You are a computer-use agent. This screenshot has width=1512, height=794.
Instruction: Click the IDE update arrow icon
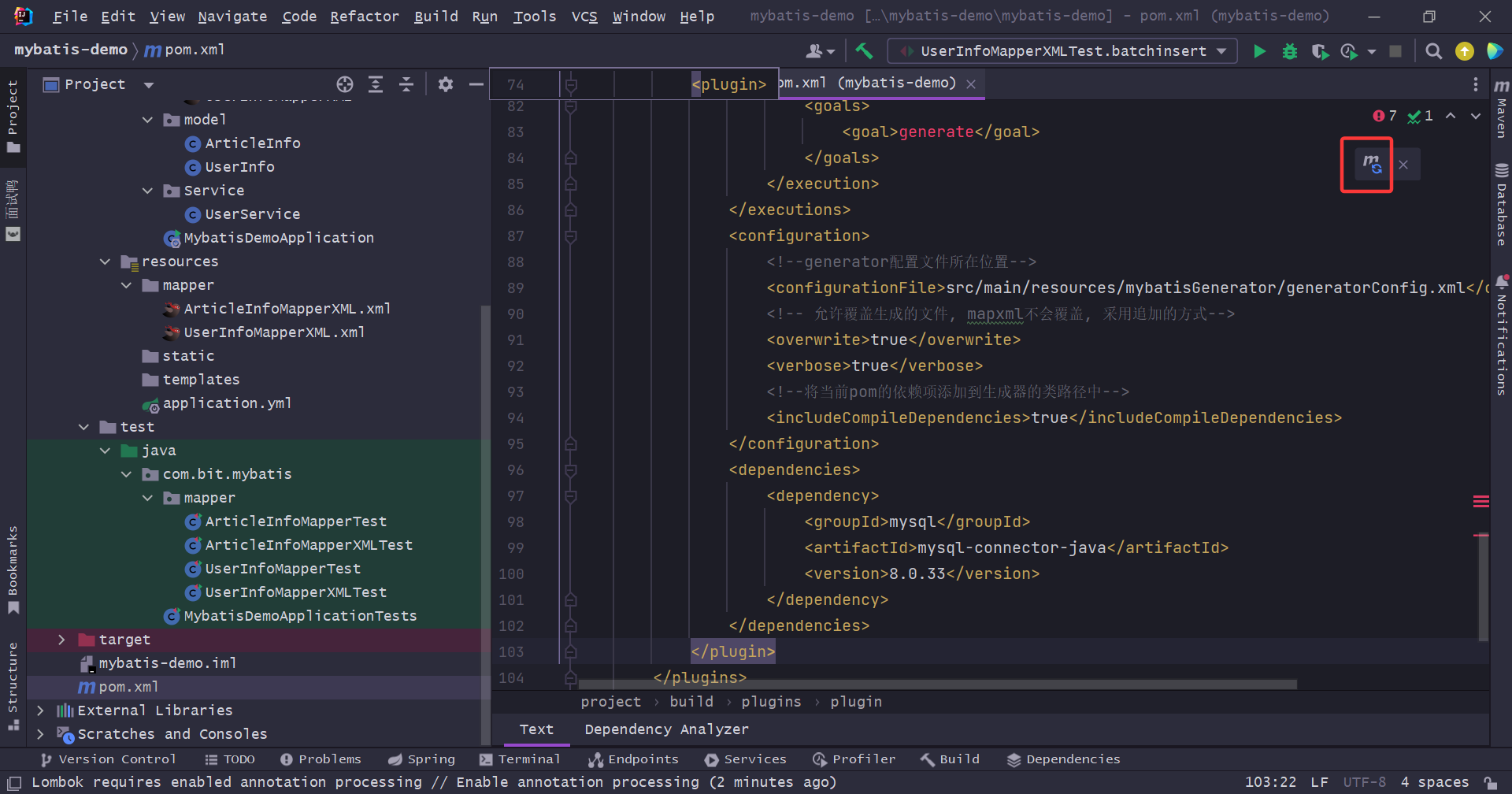[x=1464, y=51]
